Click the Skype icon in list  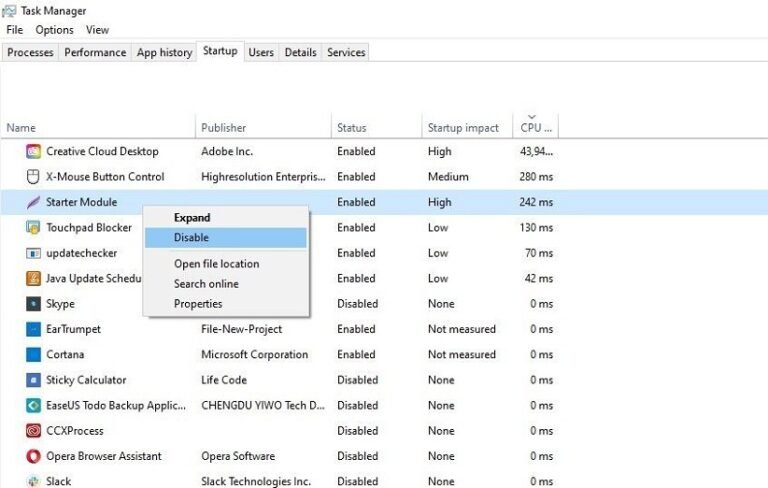[33, 304]
